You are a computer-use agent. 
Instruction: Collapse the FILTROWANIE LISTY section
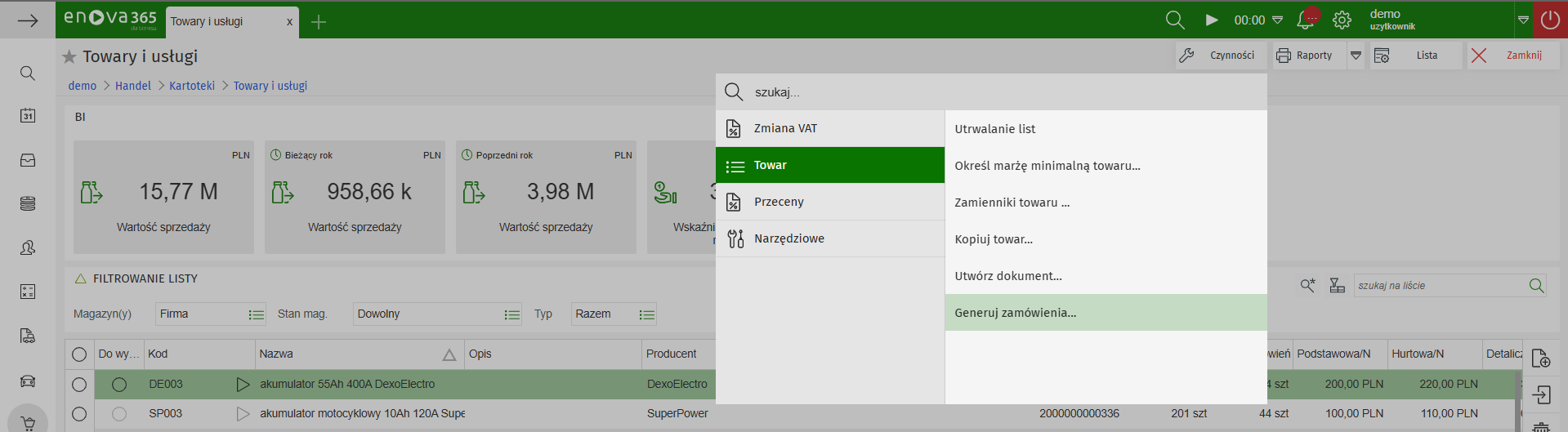[81, 278]
